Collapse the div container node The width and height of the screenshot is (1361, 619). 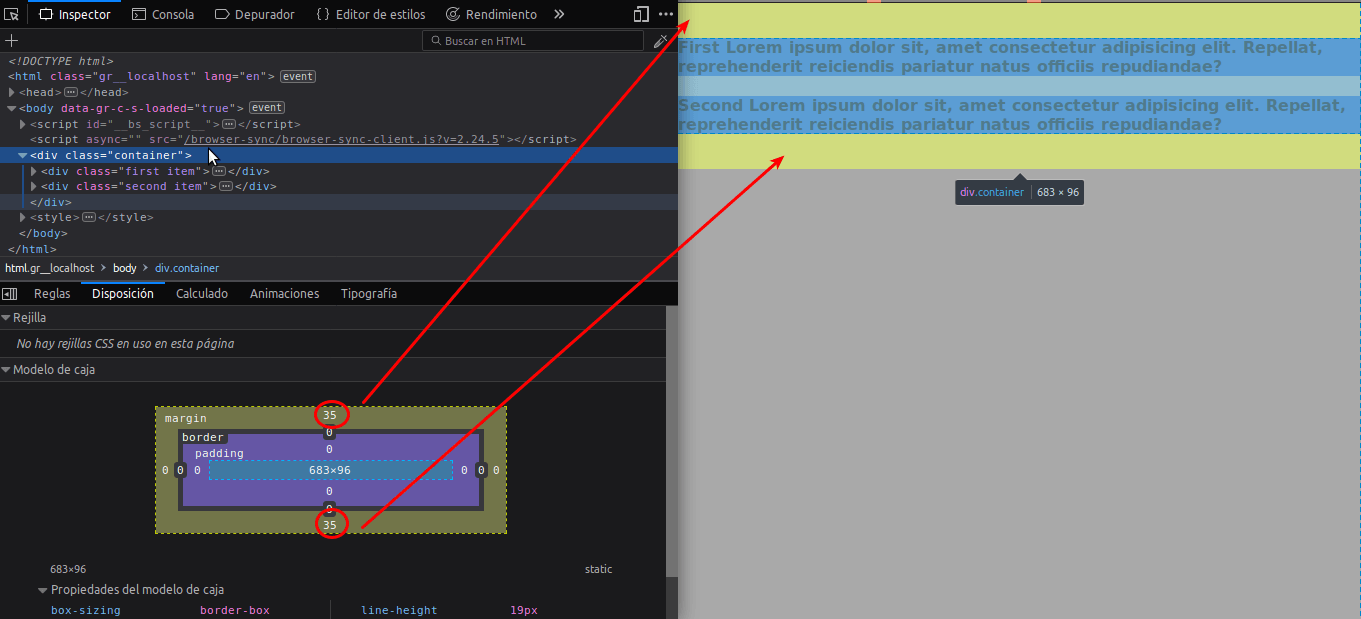(x=23, y=155)
